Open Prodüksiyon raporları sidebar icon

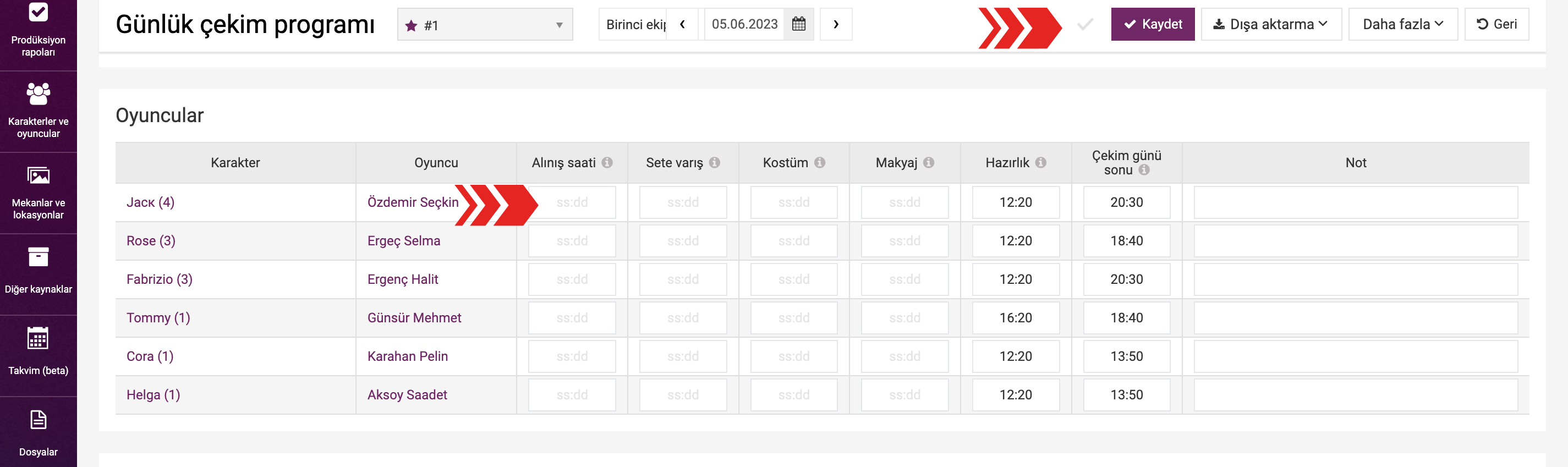(39, 12)
